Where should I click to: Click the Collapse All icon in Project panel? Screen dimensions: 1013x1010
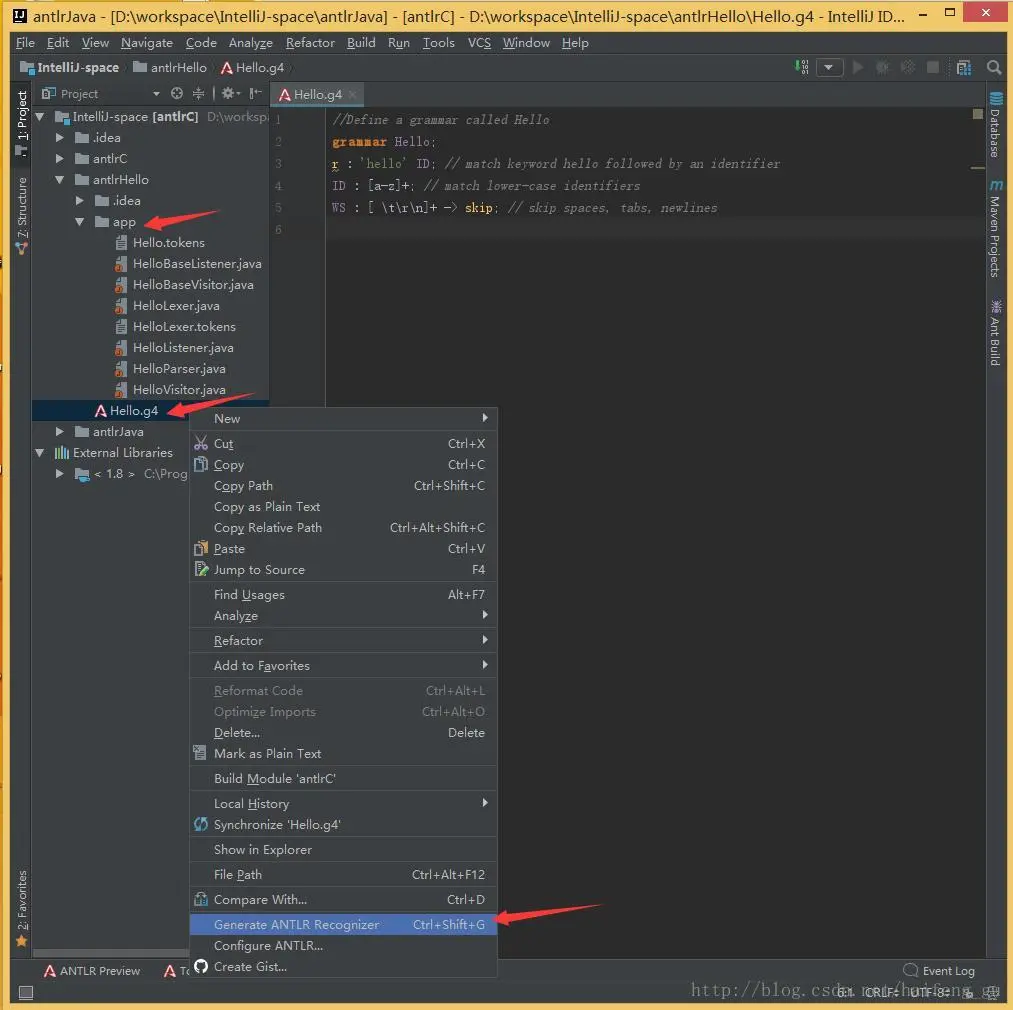[198, 94]
